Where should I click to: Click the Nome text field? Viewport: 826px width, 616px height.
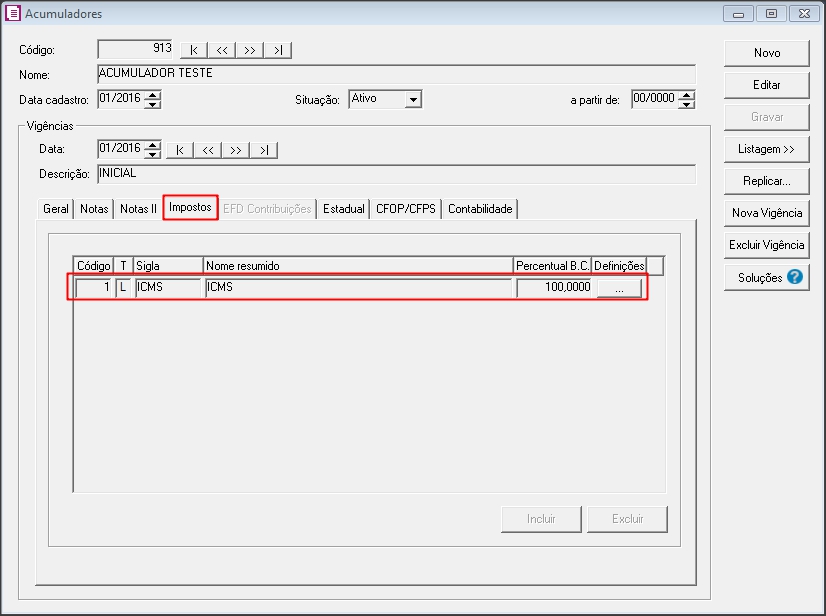click(x=395, y=73)
